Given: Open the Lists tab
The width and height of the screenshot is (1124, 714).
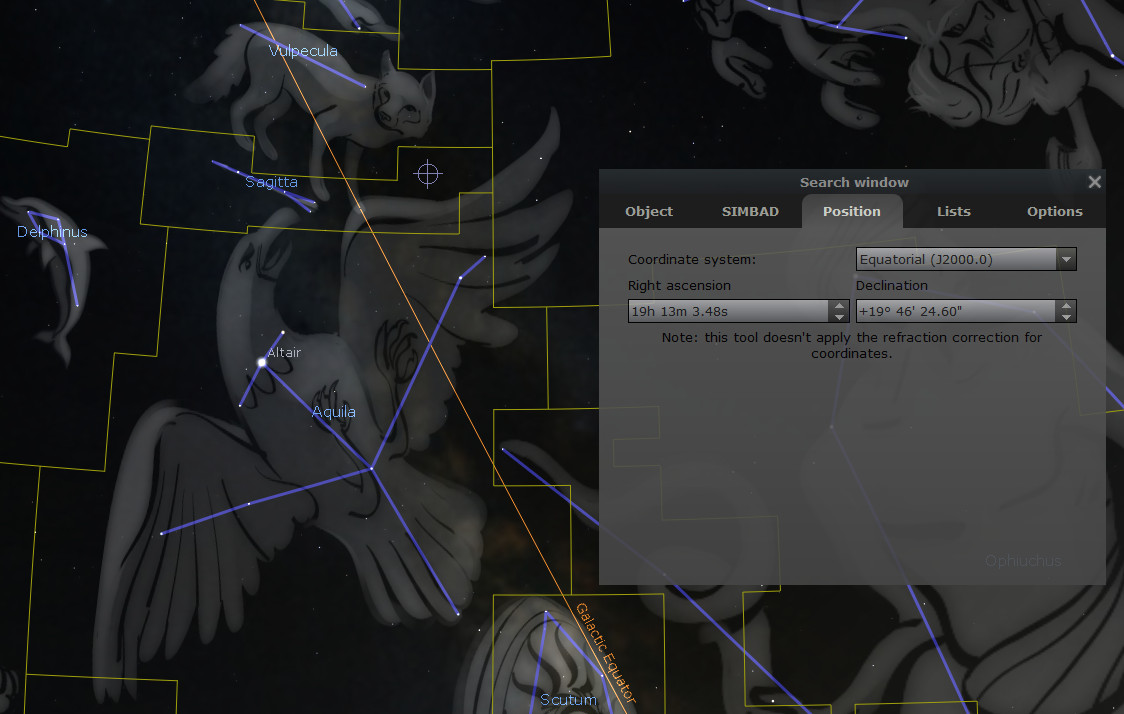Looking at the screenshot, I should coord(953,211).
